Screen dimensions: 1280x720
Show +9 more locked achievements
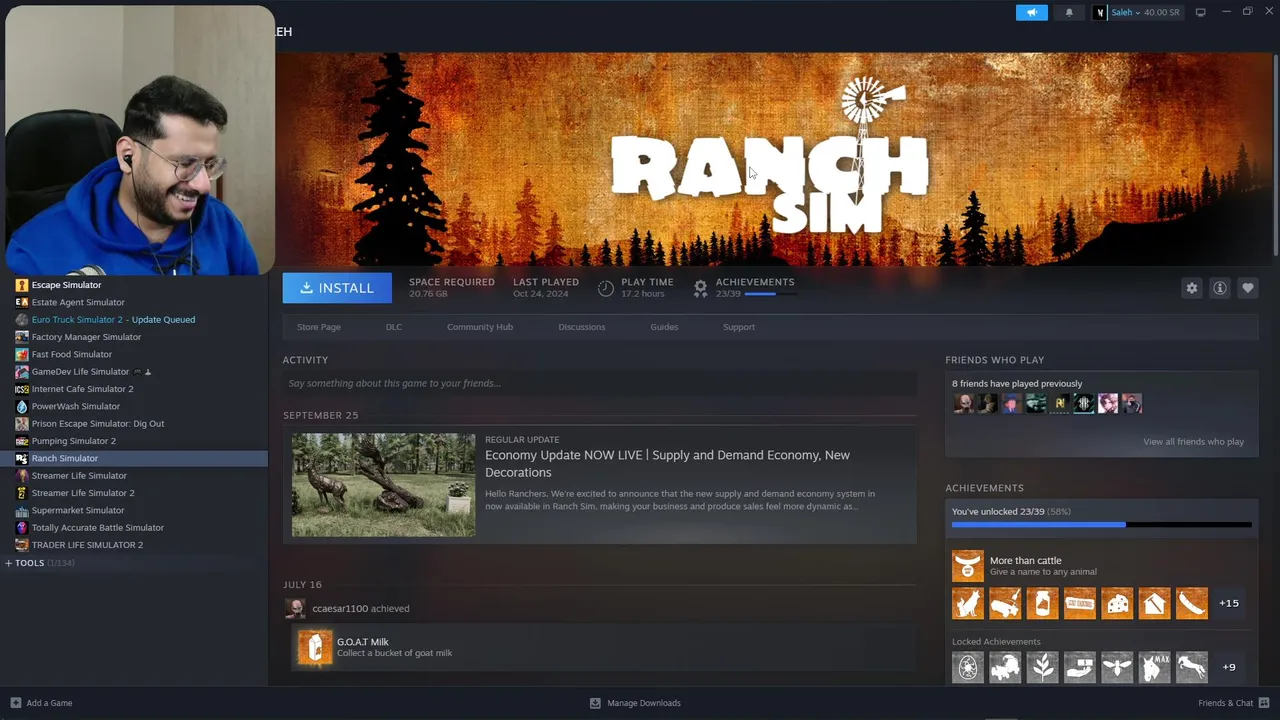tap(1229, 667)
